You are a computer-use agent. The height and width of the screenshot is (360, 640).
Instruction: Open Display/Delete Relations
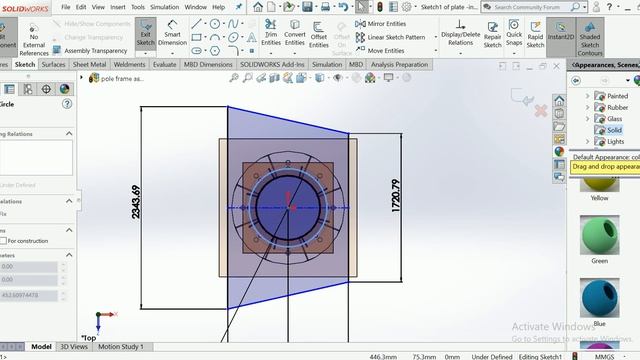[x=460, y=34]
